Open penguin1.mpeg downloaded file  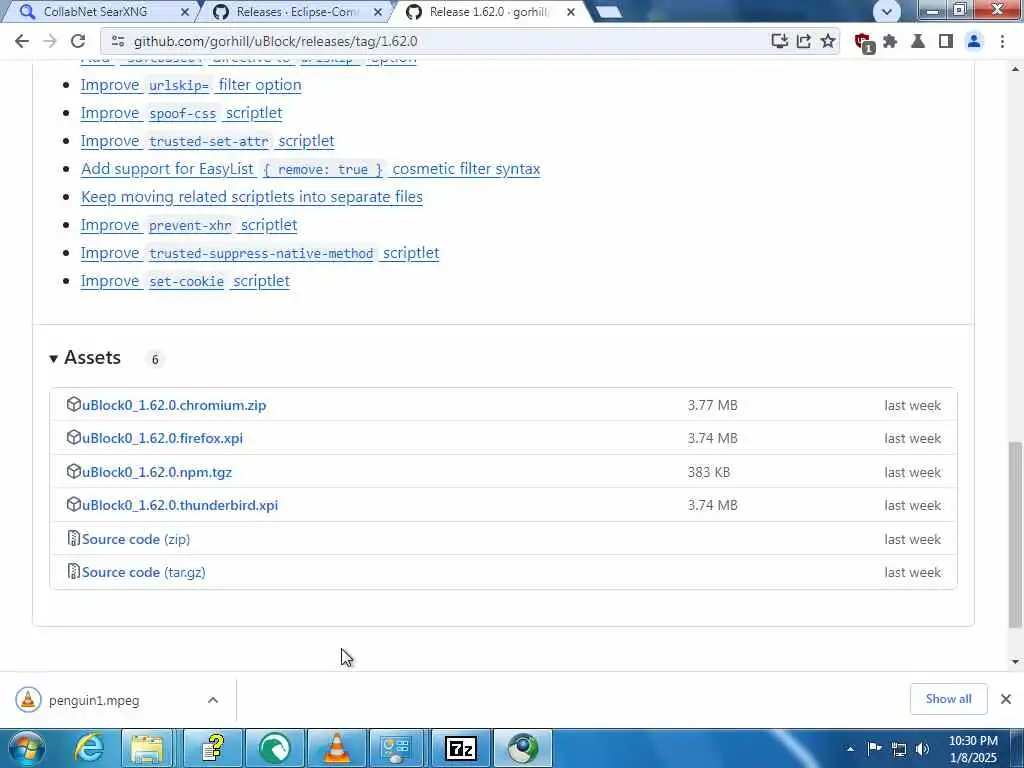(94, 701)
